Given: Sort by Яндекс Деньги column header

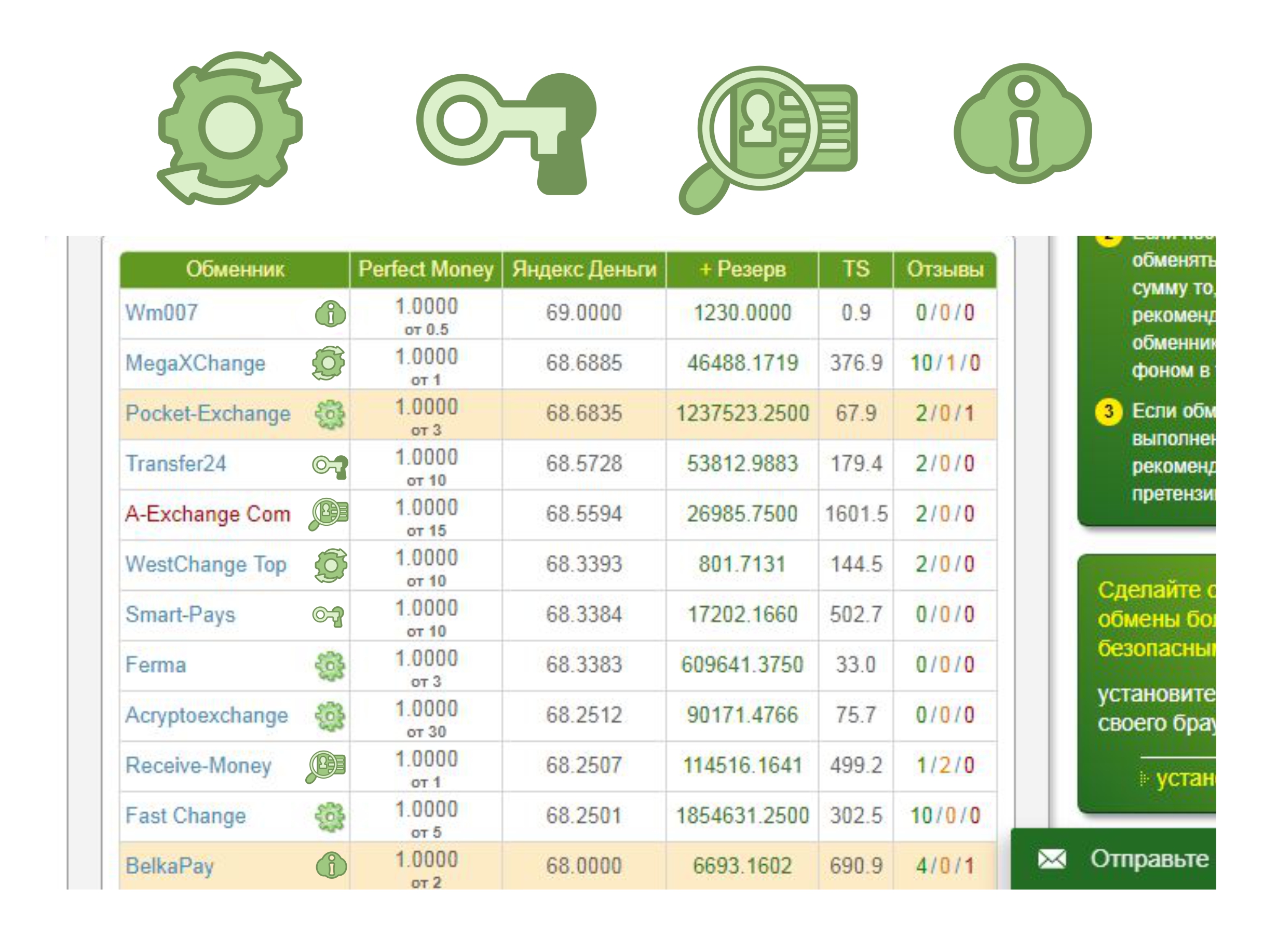Looking at the screenshot, I should pyautogui.click(x=584, y=270).
